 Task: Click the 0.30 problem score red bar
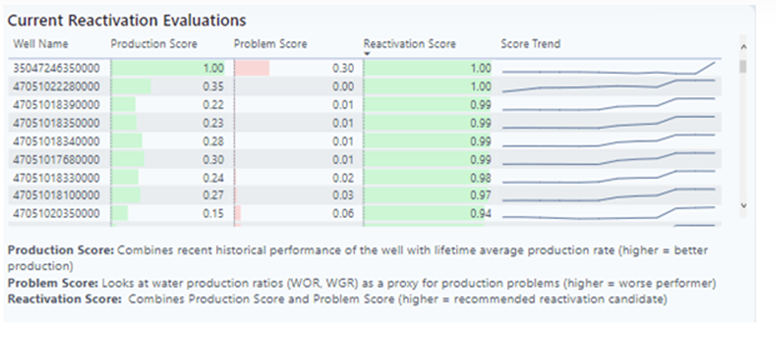(252, 68)
